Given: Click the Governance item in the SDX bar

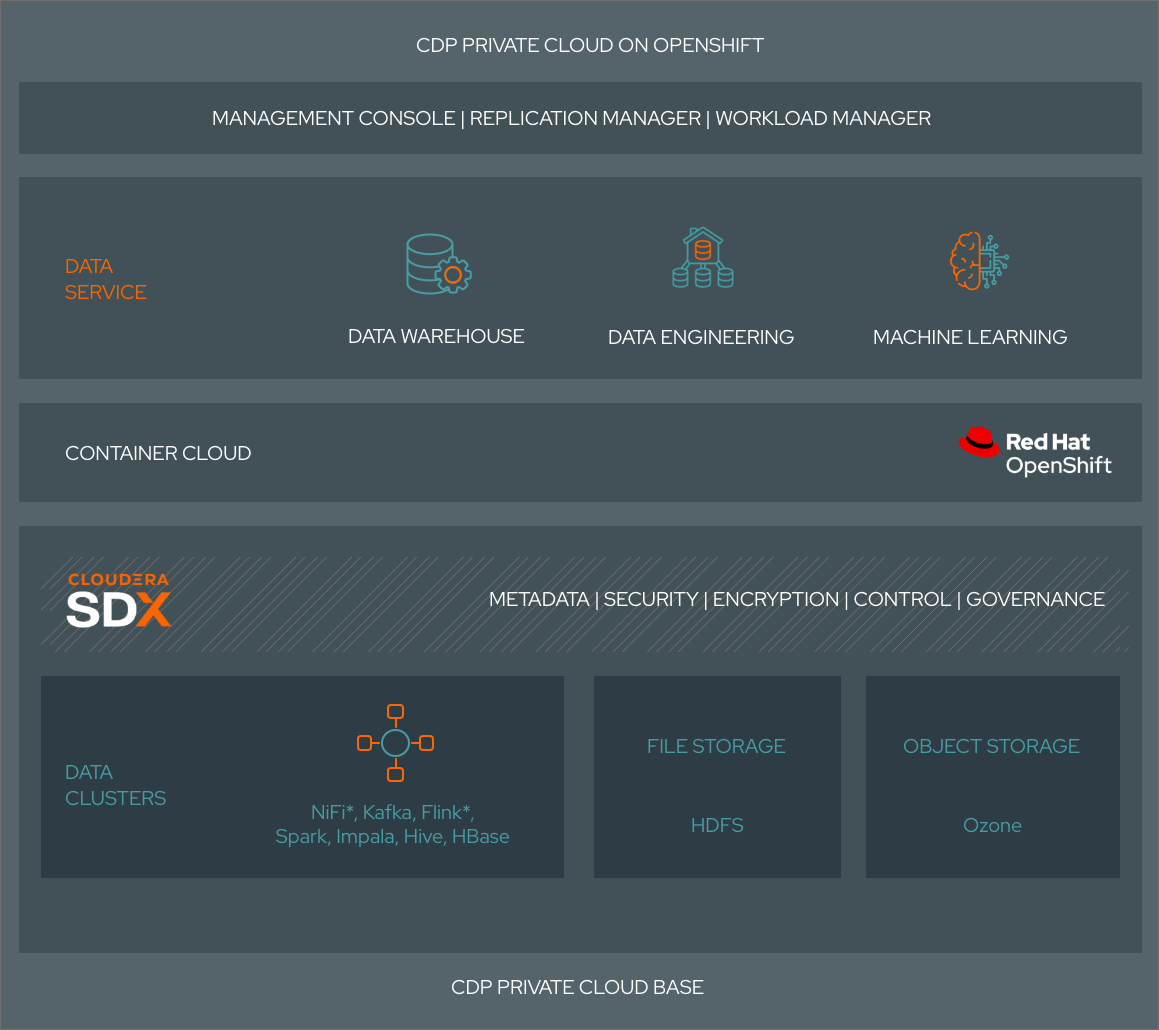Looking at the screenshot, I should (x=1035, y=599).
